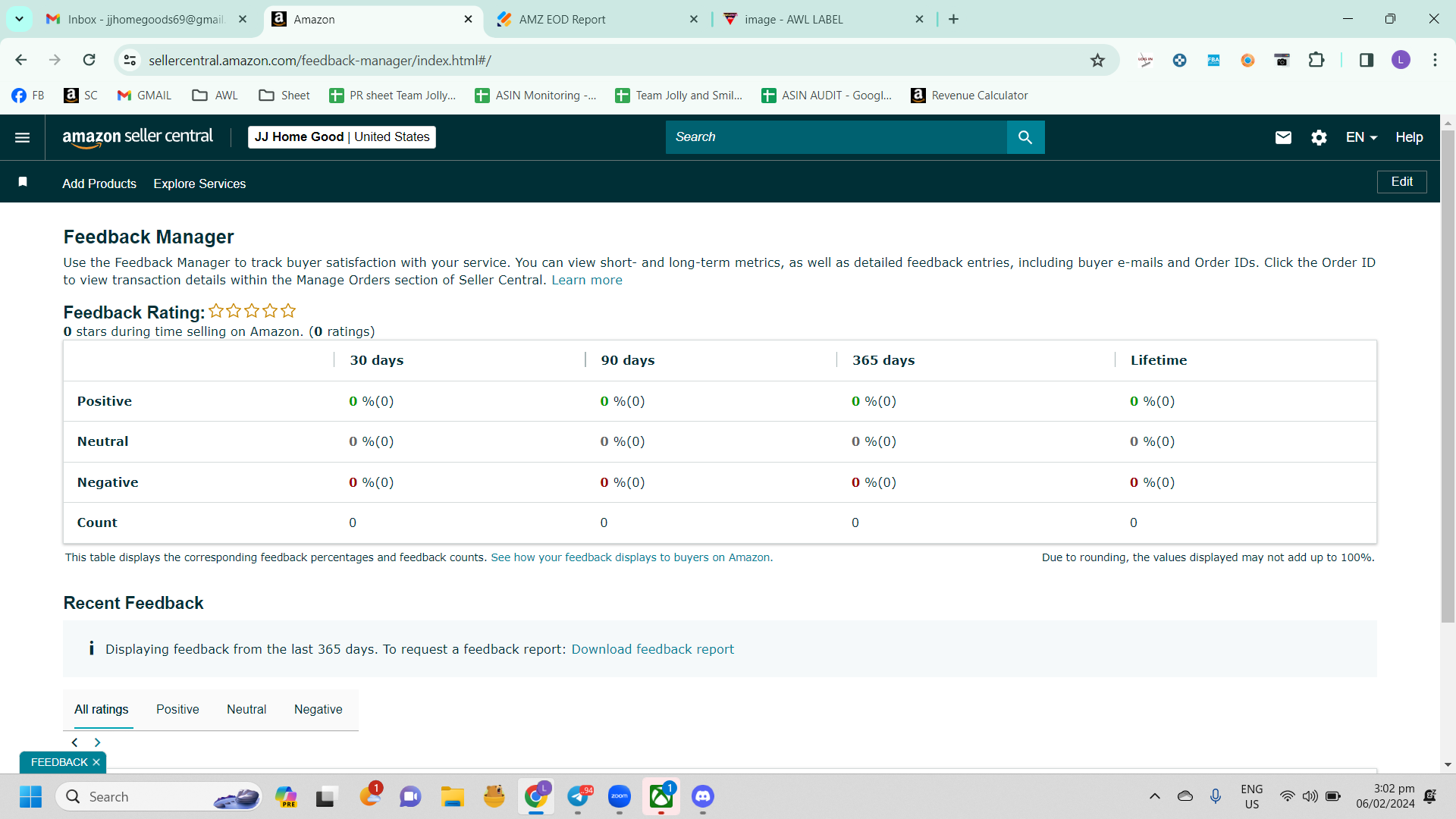1456x819 pixels.
Task: Click the taskbar Search box
Action: [159, 796]
